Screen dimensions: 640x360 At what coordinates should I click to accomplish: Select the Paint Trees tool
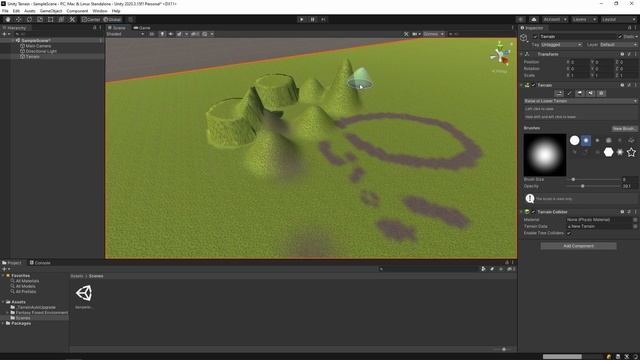coord(580,93)
